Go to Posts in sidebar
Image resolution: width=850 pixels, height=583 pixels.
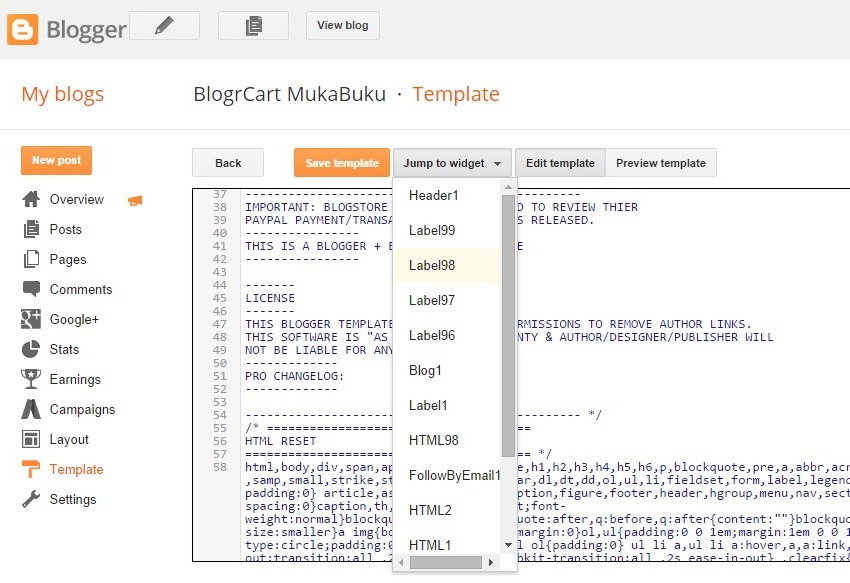(x=66, y=229)
